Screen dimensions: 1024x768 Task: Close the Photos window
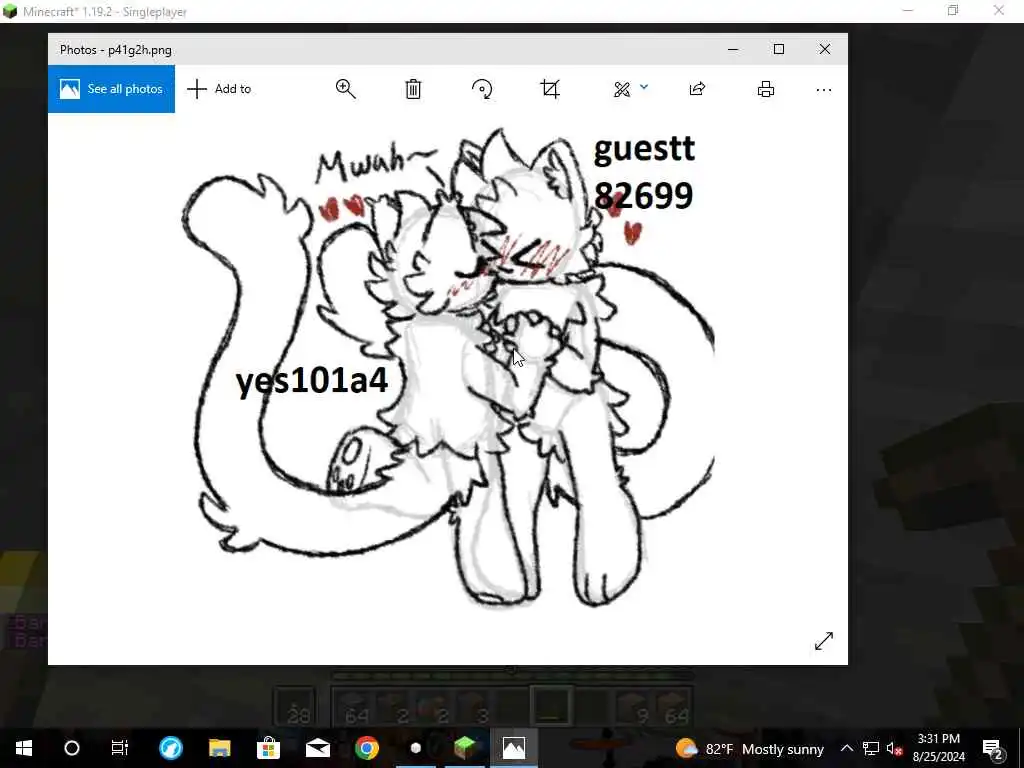coord(825,50)
